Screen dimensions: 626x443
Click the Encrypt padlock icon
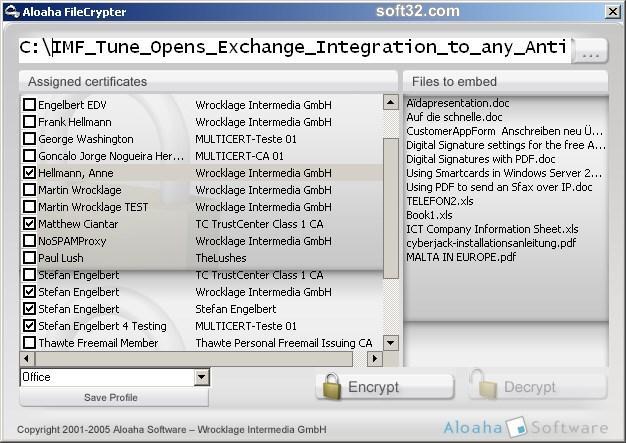point(332,386)
